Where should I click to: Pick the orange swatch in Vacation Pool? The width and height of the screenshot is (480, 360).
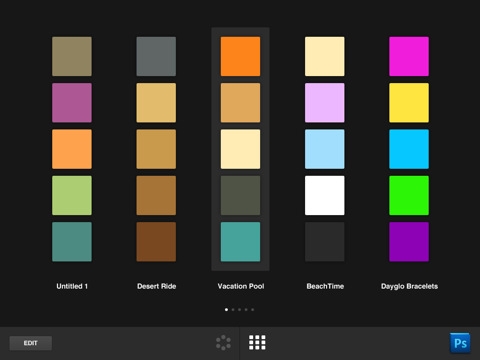tap(240, 56)
